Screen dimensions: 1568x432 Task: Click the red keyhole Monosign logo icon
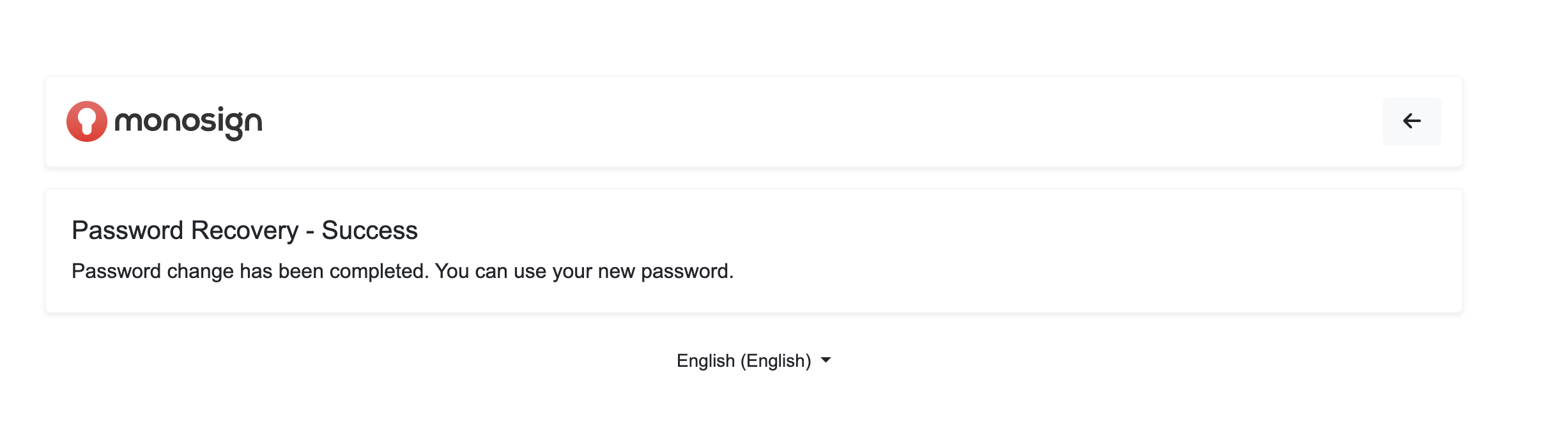coord(87,121)
